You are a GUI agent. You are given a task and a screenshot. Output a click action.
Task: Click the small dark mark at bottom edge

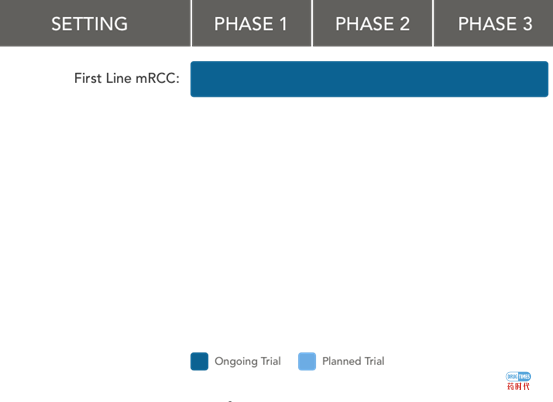pos(230,401)
